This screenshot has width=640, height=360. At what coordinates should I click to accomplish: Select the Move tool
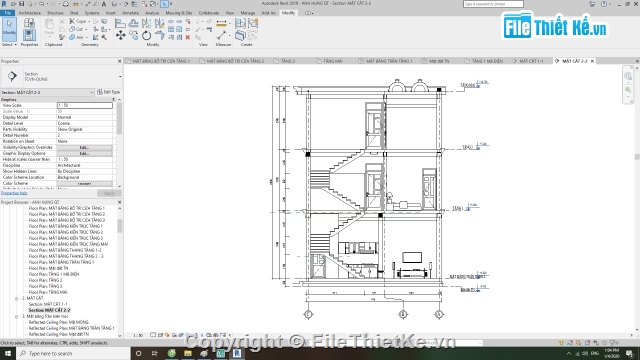click(x=120, y=36)
